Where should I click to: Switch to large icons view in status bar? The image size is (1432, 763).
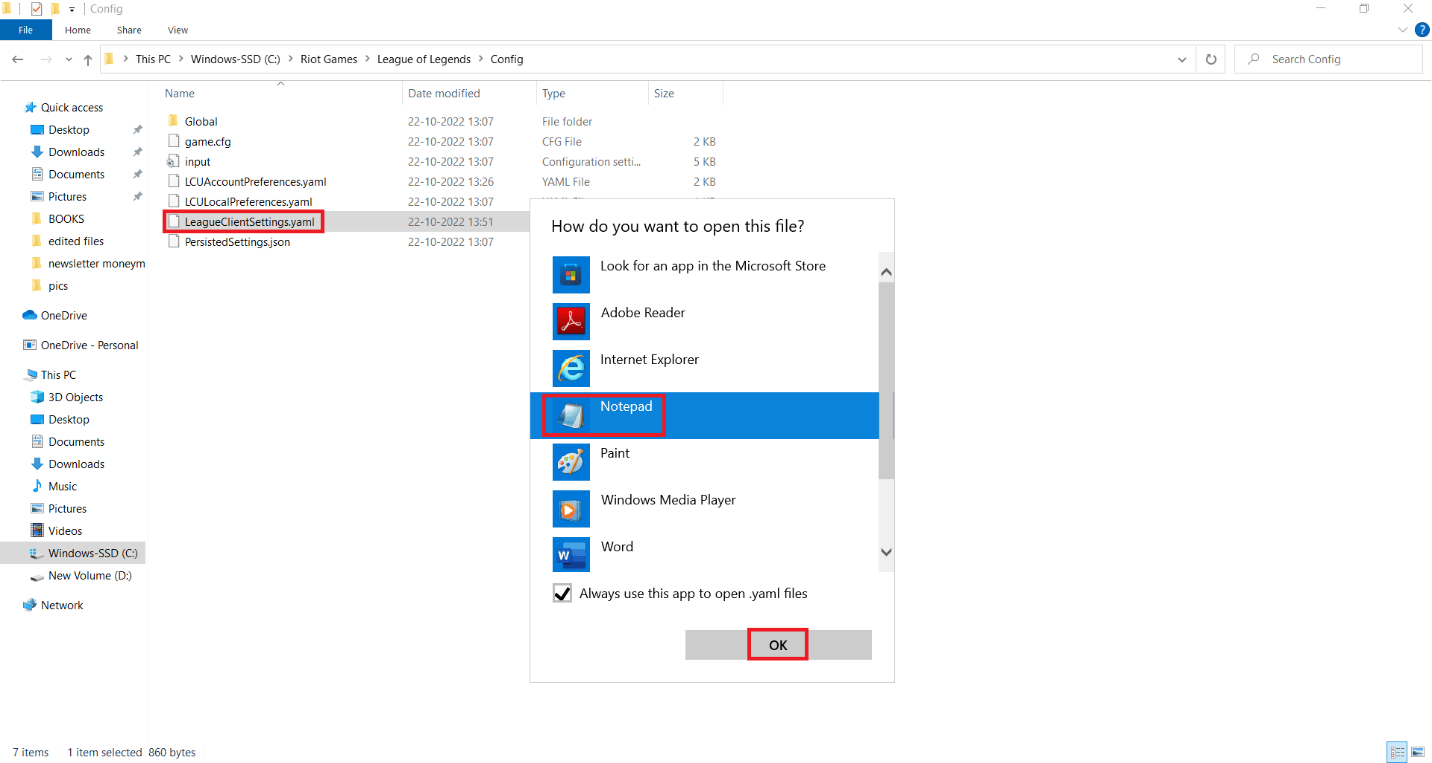[1418, 752]
